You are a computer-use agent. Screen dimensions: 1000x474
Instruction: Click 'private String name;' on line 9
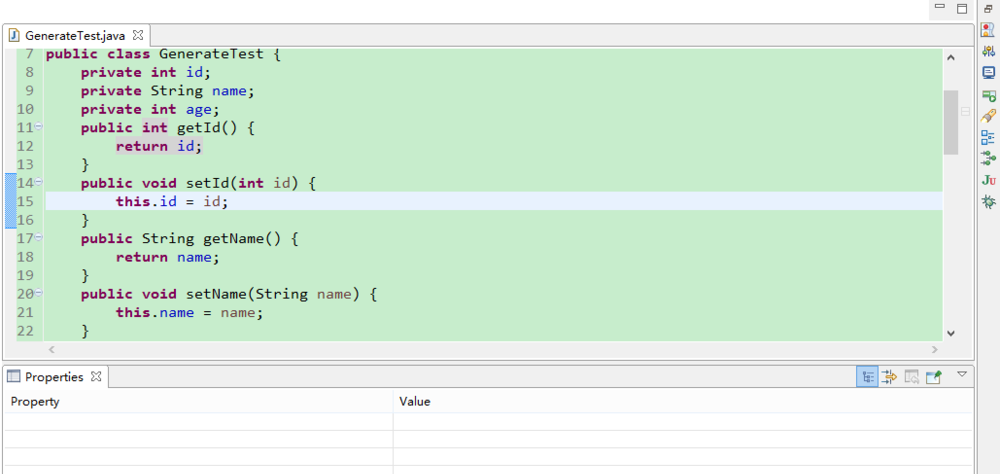[168, 91]
